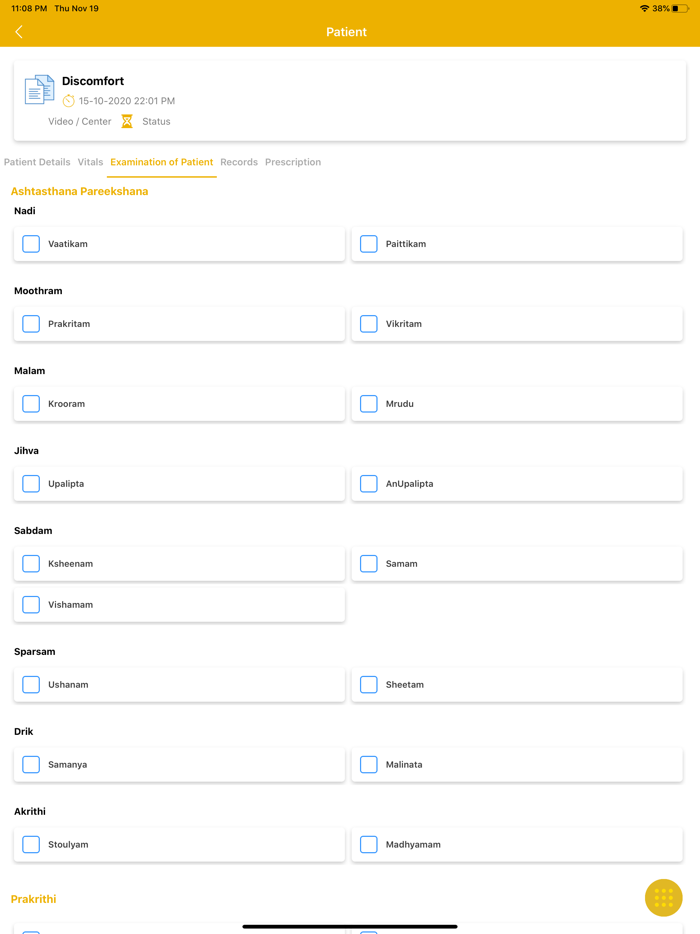Tap the battery indicator in status bar
Viewport: 700px width, 934px height.
(680, 8)
